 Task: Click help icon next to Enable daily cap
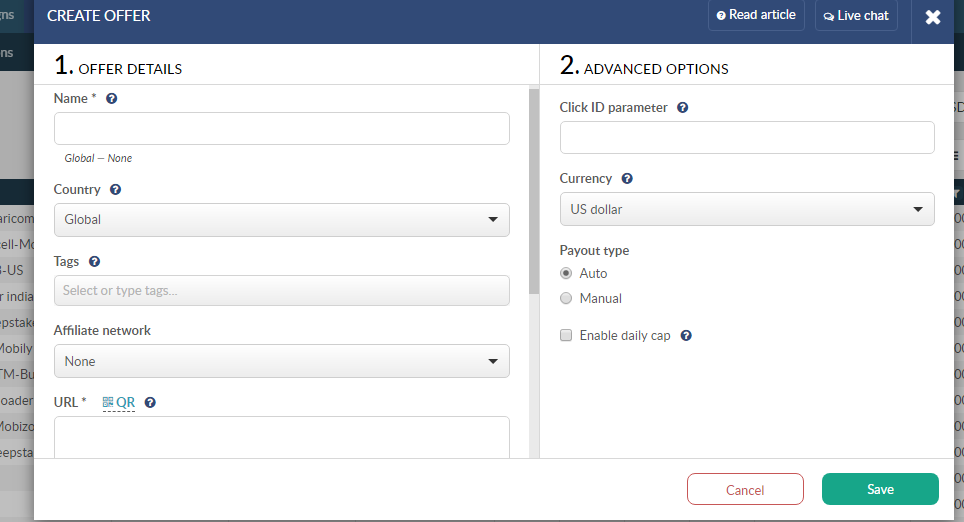point(686,336)
